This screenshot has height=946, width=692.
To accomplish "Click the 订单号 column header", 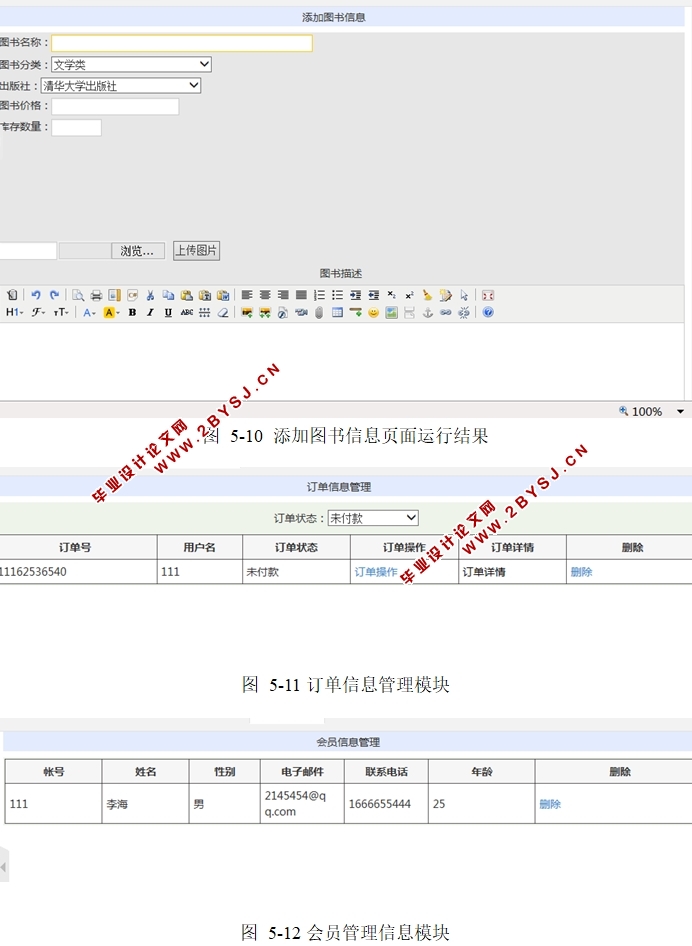I will click(x=75, y=547).
